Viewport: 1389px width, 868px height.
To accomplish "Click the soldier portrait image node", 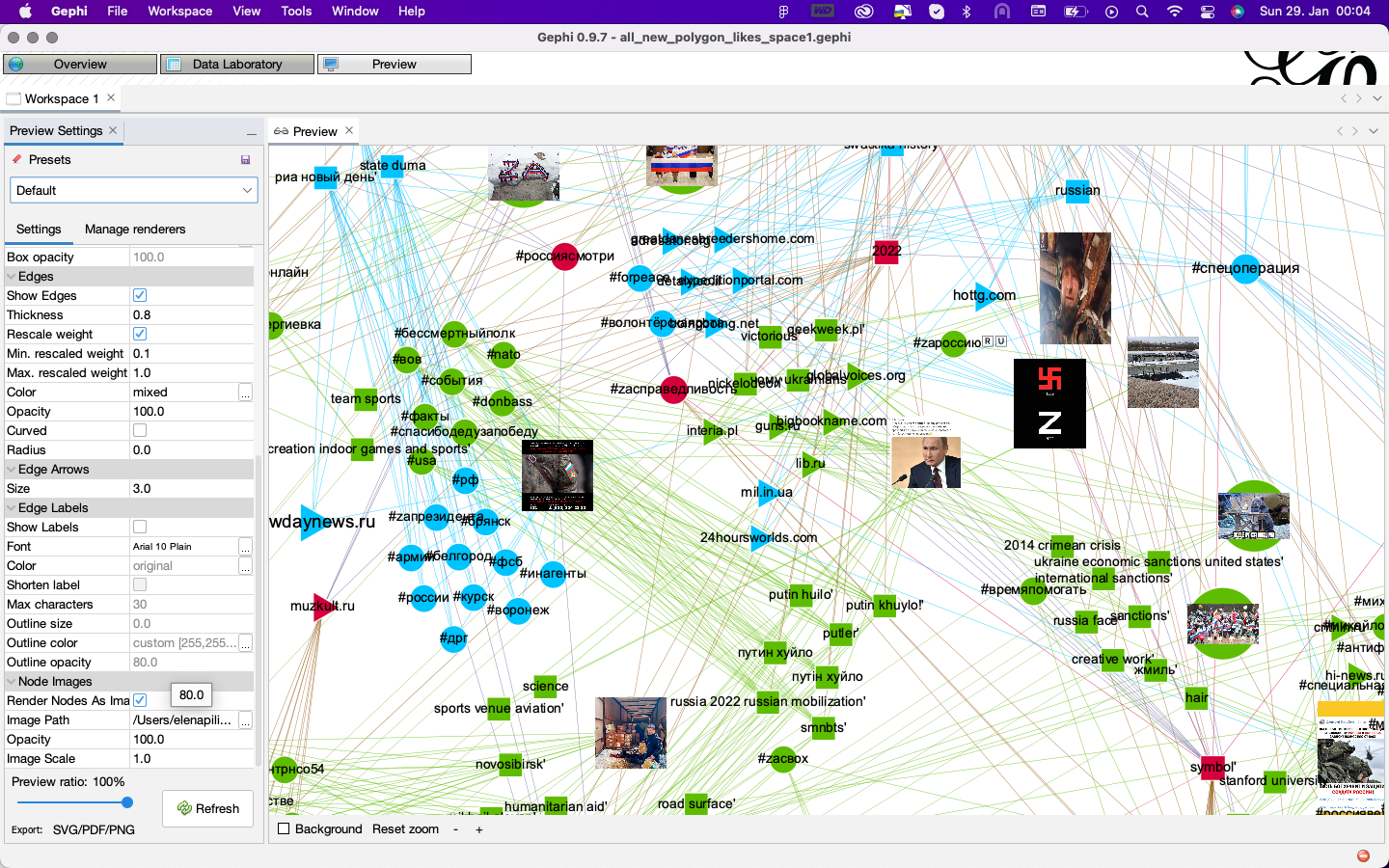I will tap(1076, 288).
